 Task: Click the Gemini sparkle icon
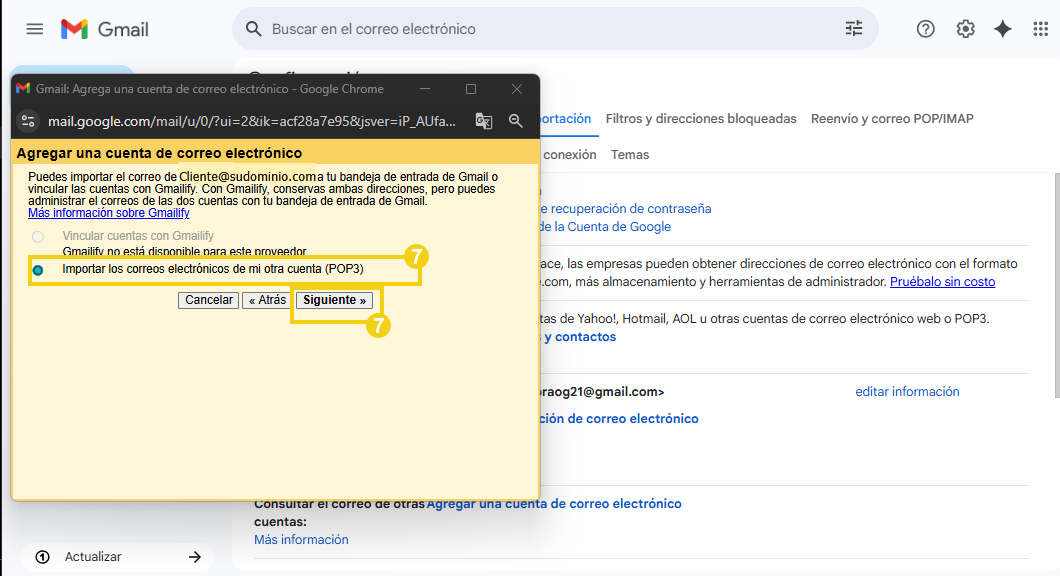coord(1003,29)
